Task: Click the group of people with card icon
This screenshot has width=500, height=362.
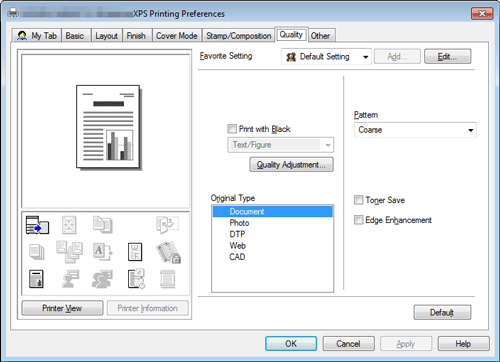Action: click(x=102, y=279)
